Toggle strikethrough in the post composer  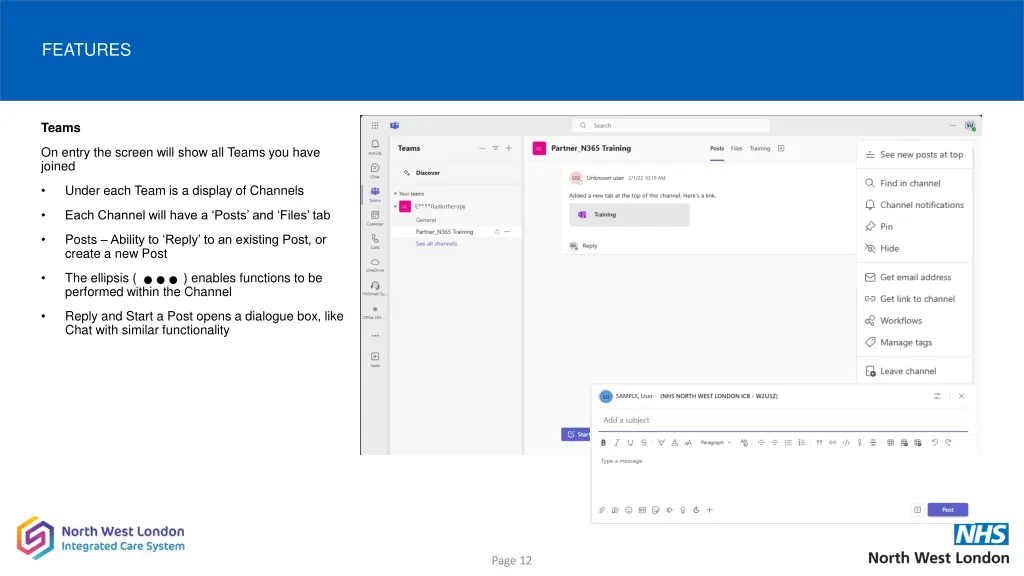(x=644, y=443)
